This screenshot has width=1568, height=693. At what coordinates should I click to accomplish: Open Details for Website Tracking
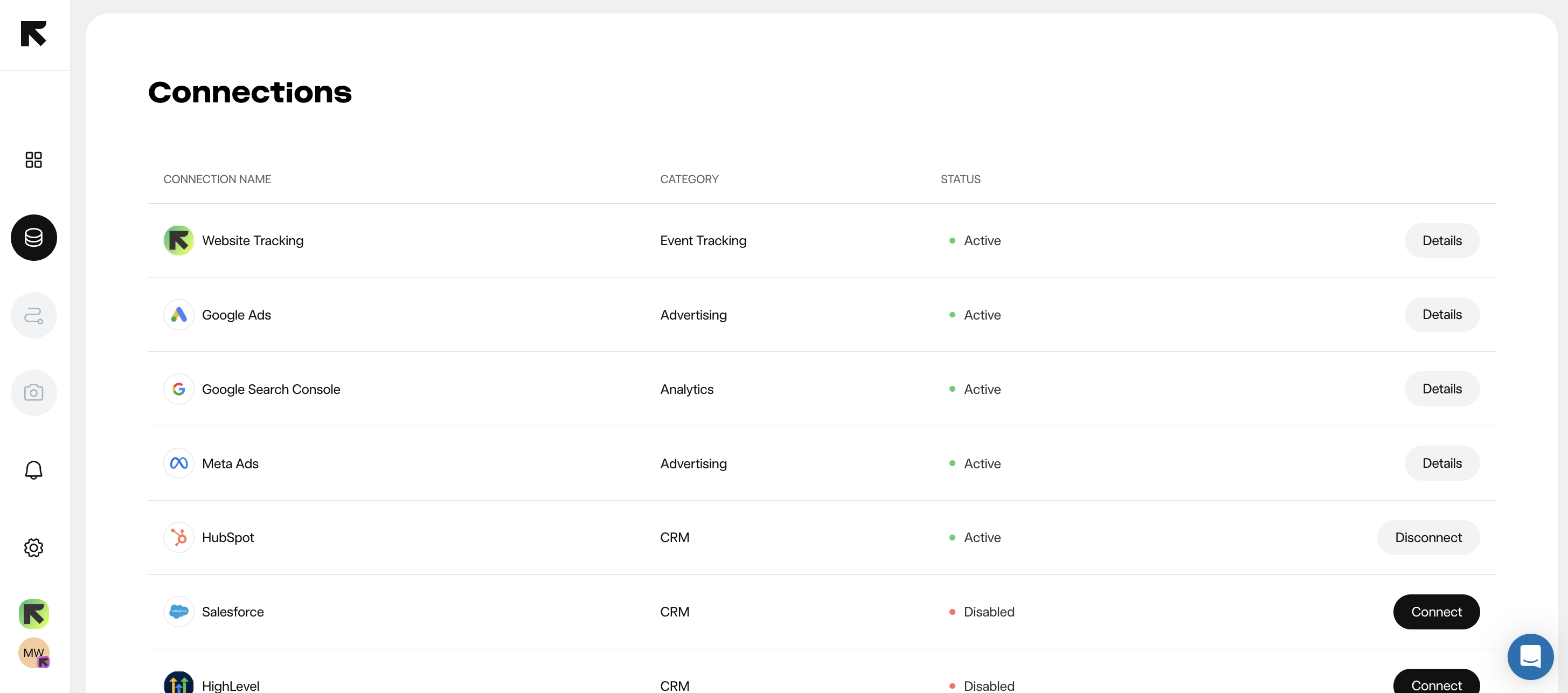pos(1442,240)
